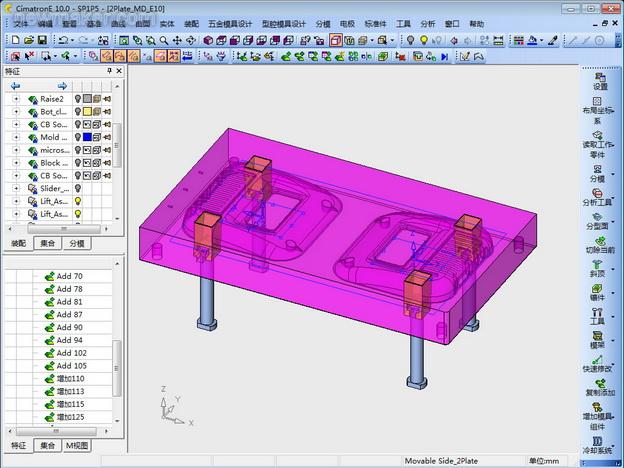Viewport: 624px width, 468px height.
Task: Expand the Bot_cl tree node
Action: pyautogui.click(x=16, y=111)
